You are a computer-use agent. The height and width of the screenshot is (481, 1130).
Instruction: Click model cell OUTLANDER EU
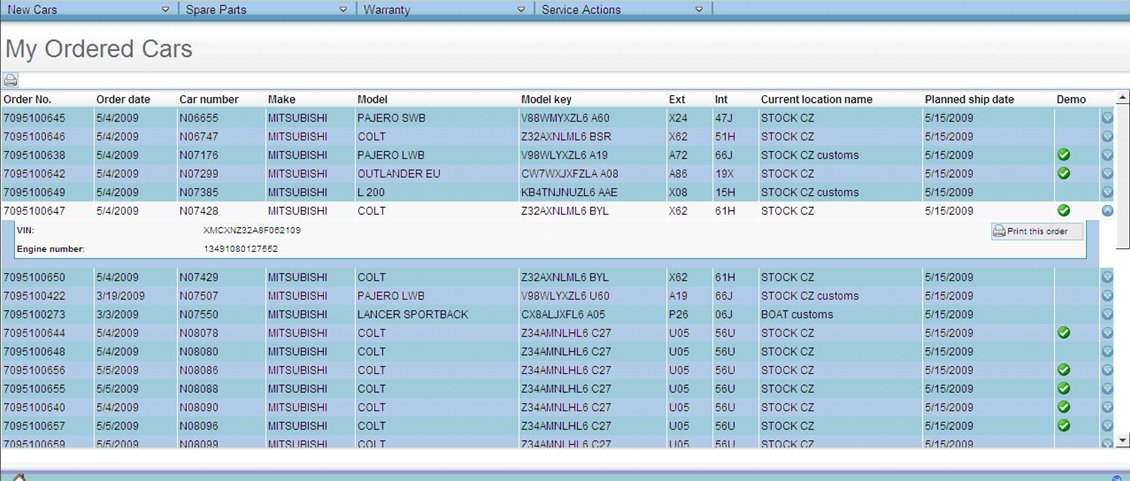click(399, 174)
